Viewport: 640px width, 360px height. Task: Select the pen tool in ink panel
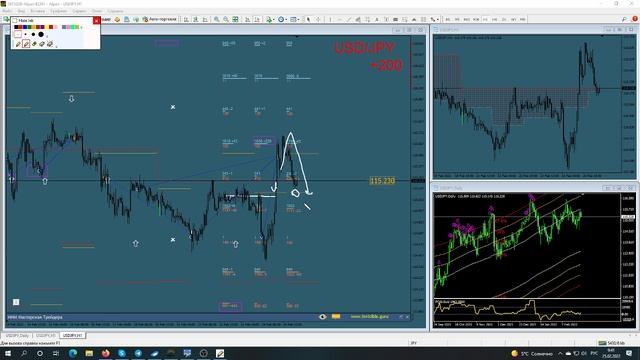18,44
